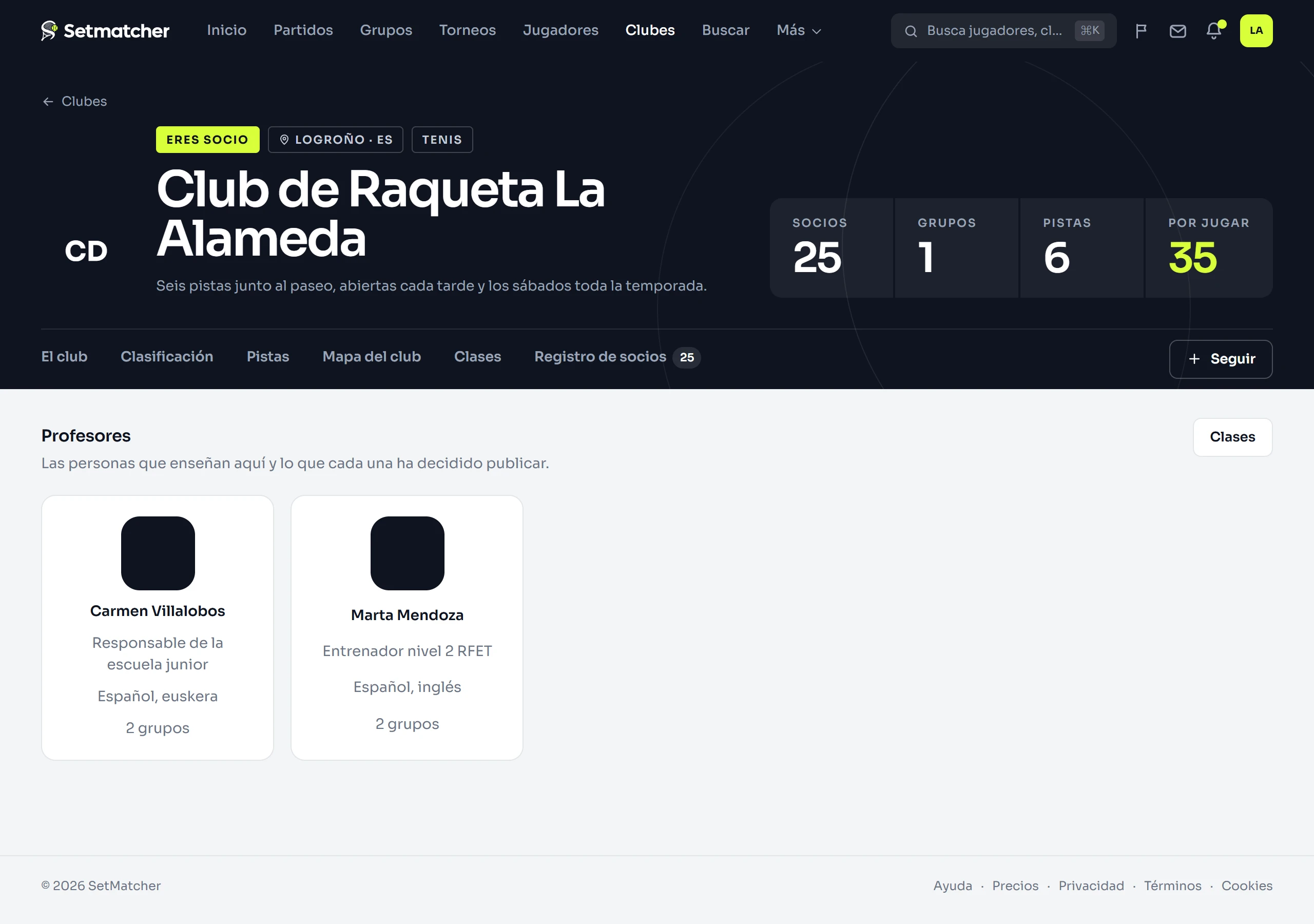Click the plus icon in Seguir
The width and height of the screenshot is (1314, 924).
pyautogui.click(x=1194, y=359)
